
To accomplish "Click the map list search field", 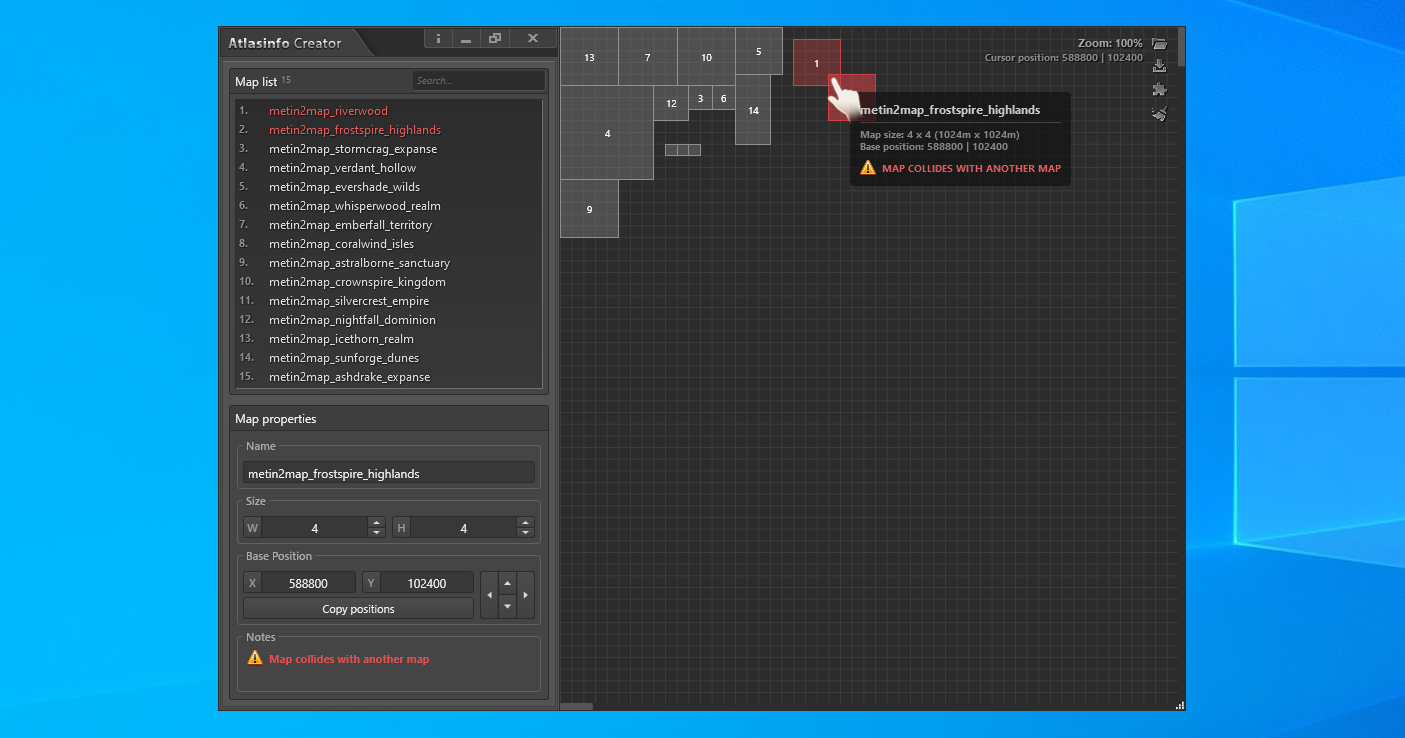I will (x=479, y=81).
